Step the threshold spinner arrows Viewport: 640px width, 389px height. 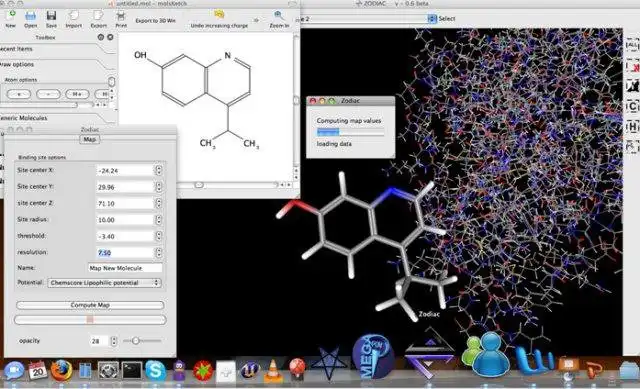pos(159,236)
